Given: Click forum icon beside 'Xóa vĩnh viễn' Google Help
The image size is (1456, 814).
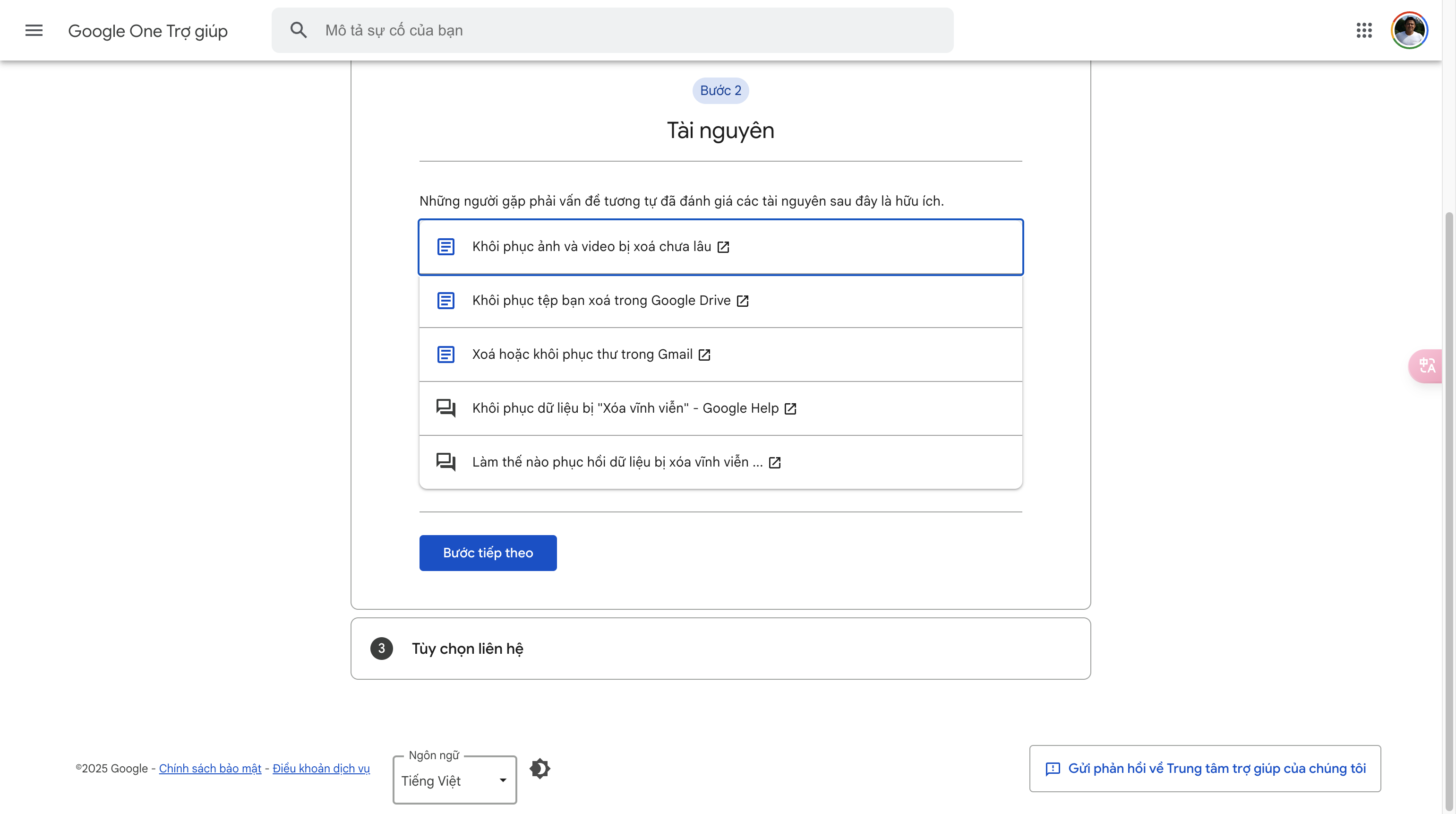Looking at the screenshot, I should (445, 408).
